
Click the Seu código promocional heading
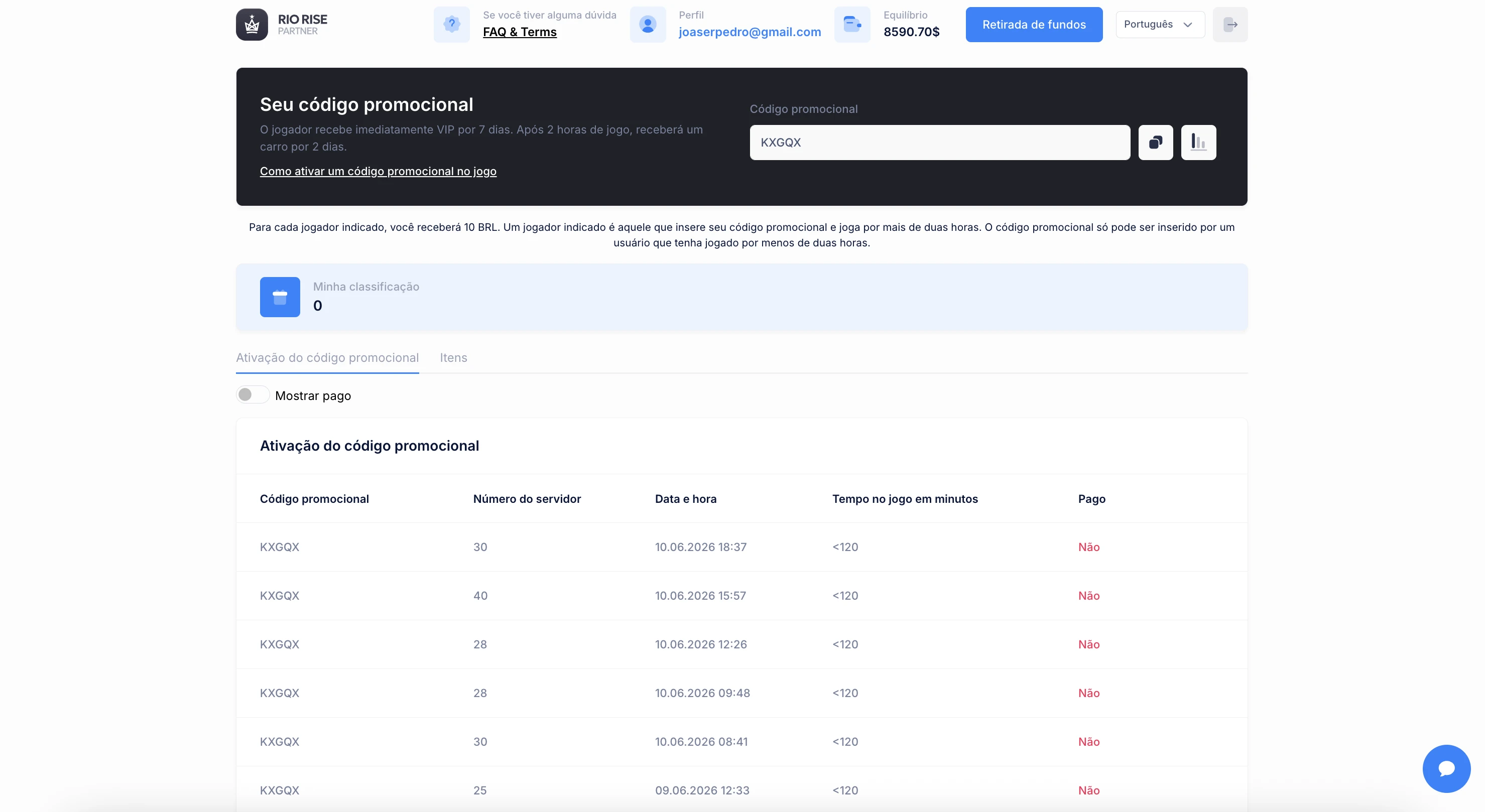[x=366, y=104]
